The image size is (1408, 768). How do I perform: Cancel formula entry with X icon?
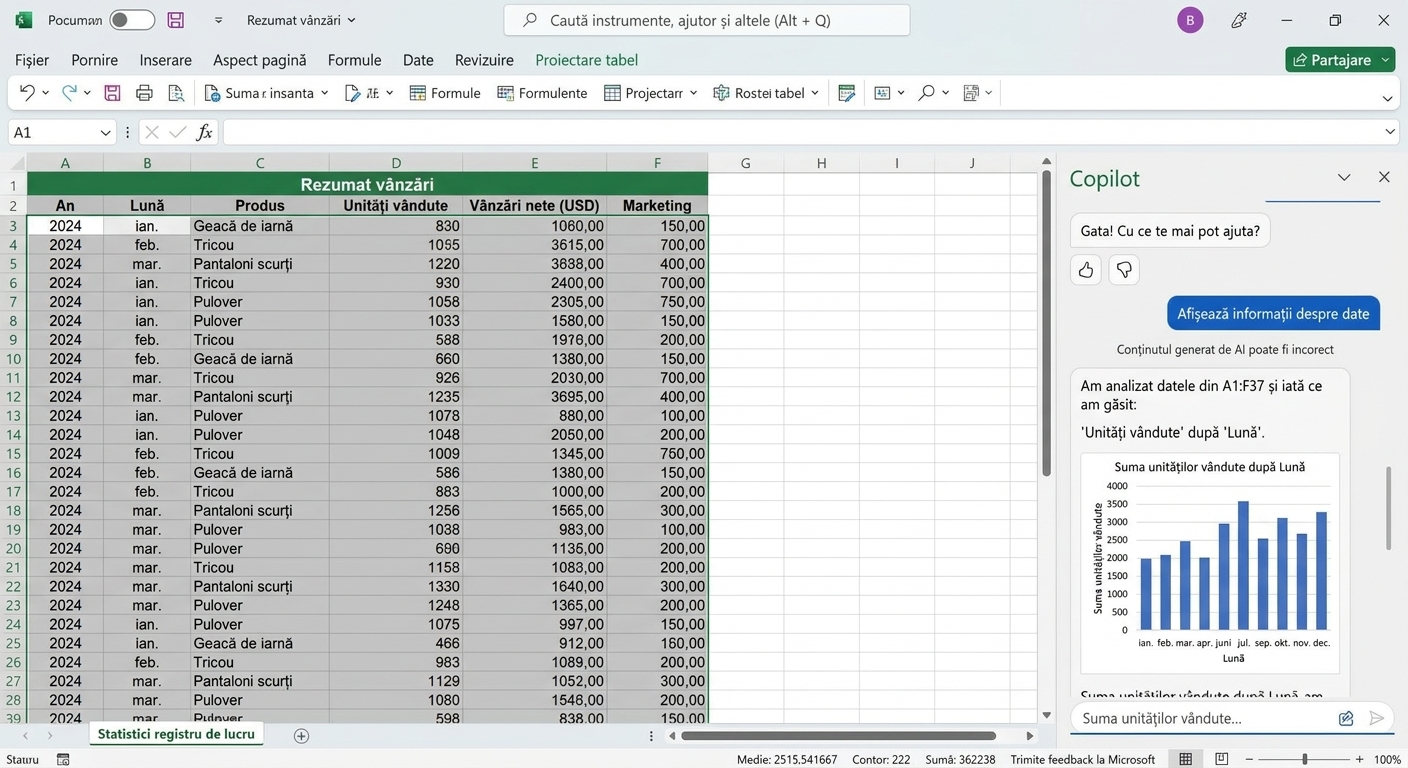(152, 132)
